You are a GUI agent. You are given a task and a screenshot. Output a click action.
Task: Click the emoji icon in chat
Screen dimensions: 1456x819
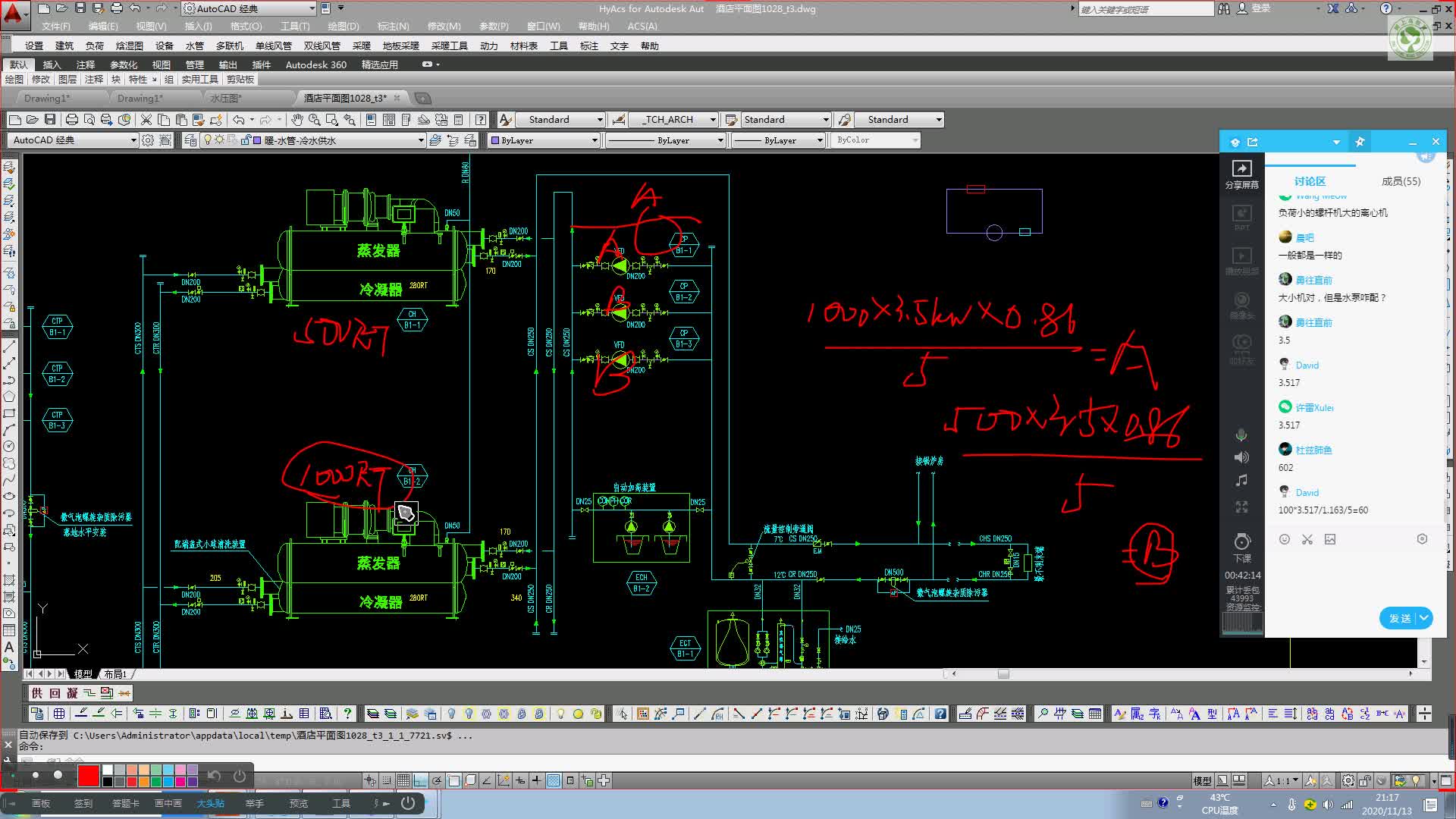pos(1285,539)
